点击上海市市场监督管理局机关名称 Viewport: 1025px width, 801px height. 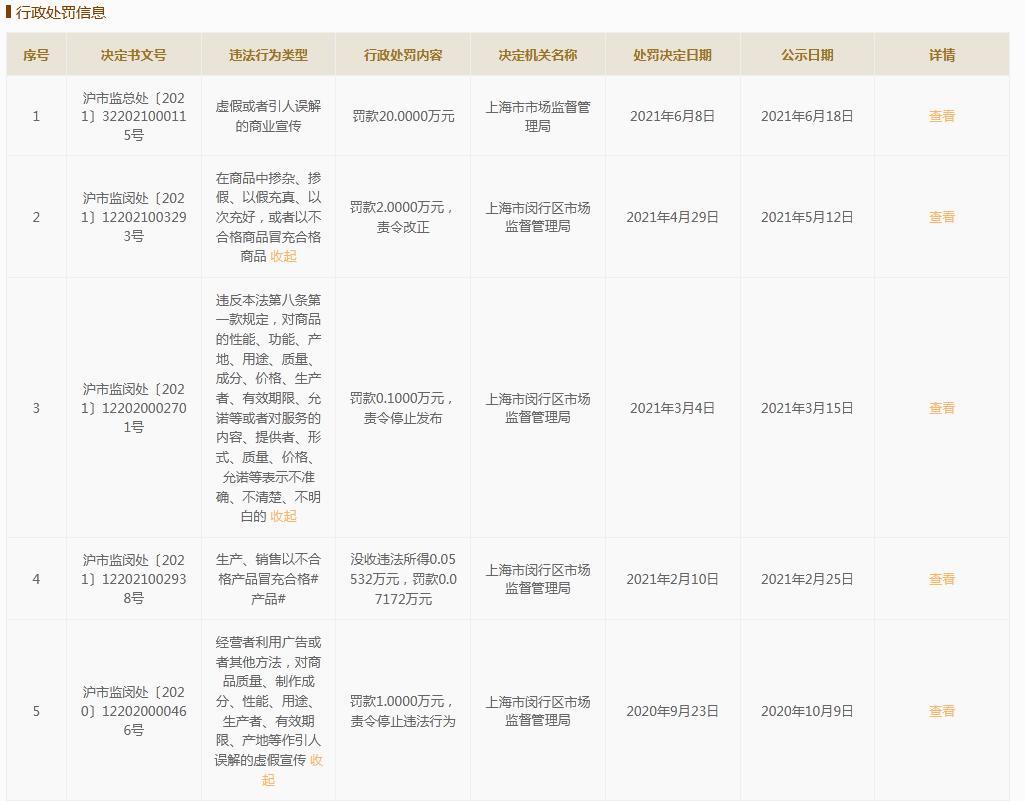(x=537, y=116)
